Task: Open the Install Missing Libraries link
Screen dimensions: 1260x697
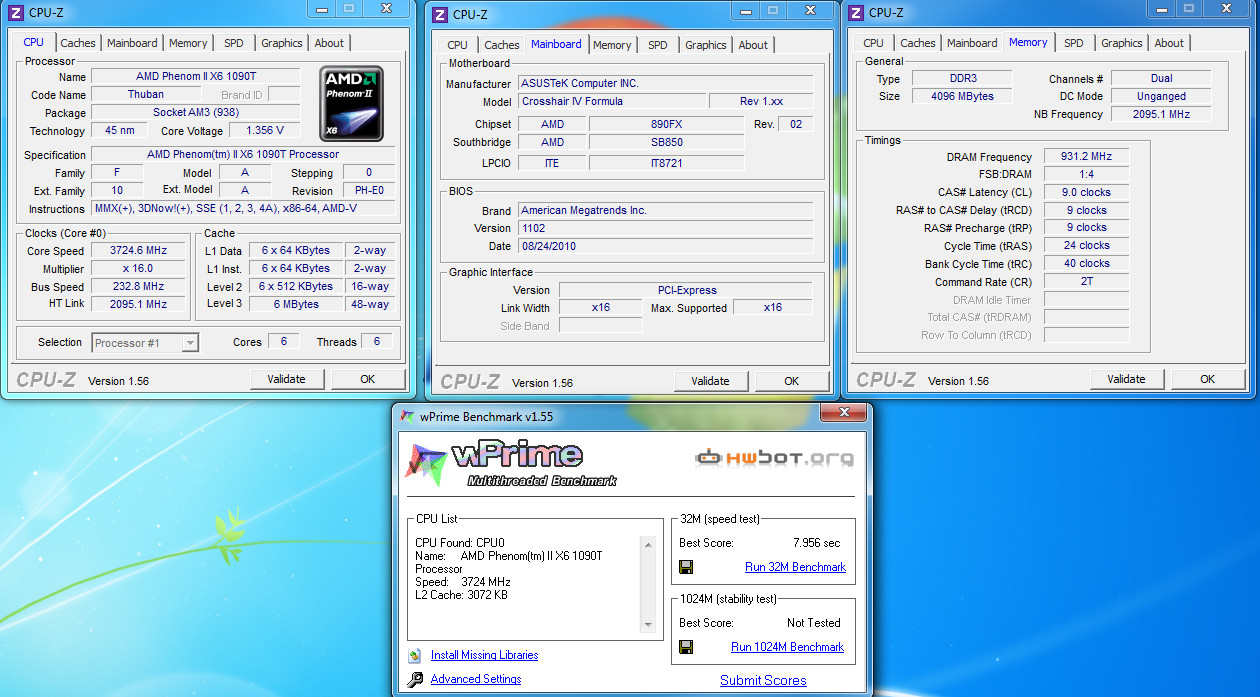Action: [x=484, y=656]
